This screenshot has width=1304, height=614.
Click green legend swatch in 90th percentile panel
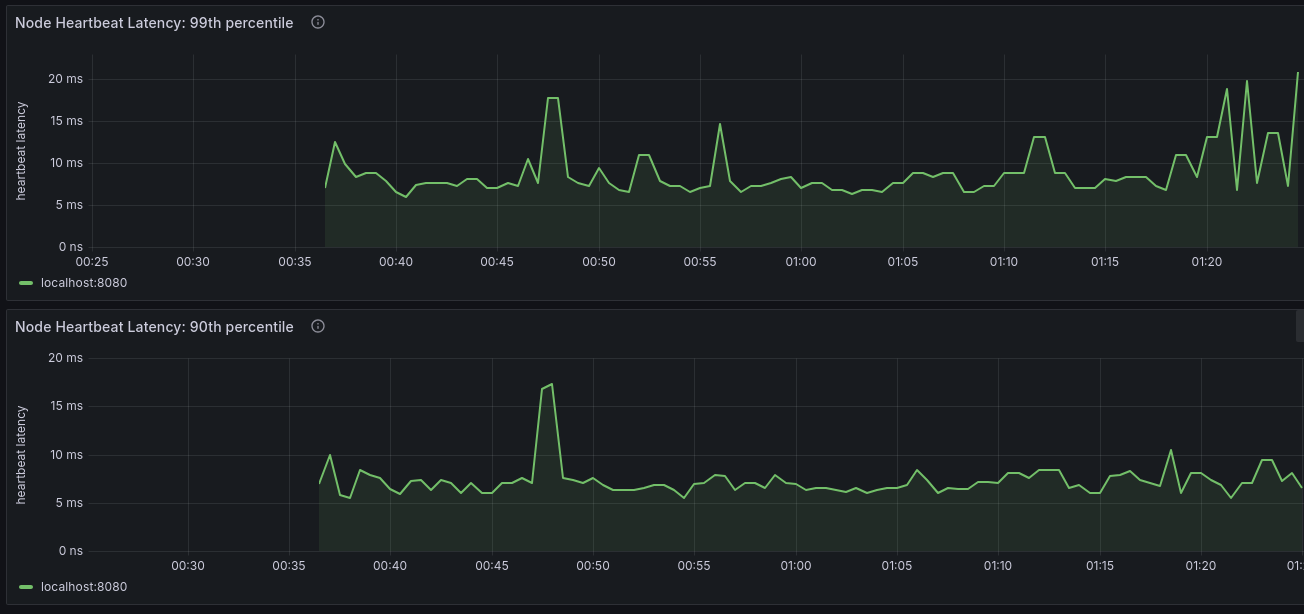[26, 587]
